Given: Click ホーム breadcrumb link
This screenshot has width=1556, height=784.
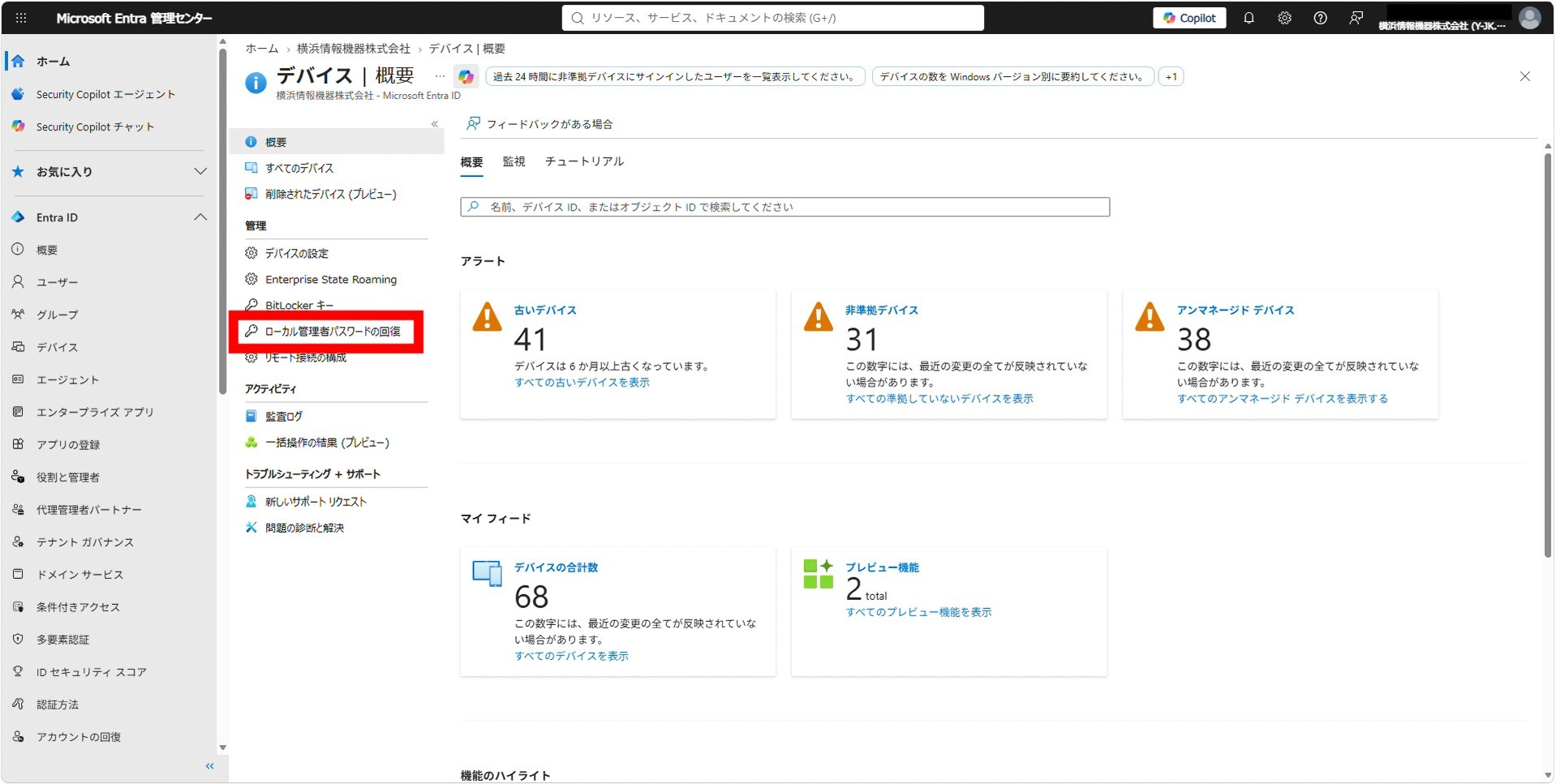Looking at the screenshot, I should pyautogui.click(x=262, y=49).
